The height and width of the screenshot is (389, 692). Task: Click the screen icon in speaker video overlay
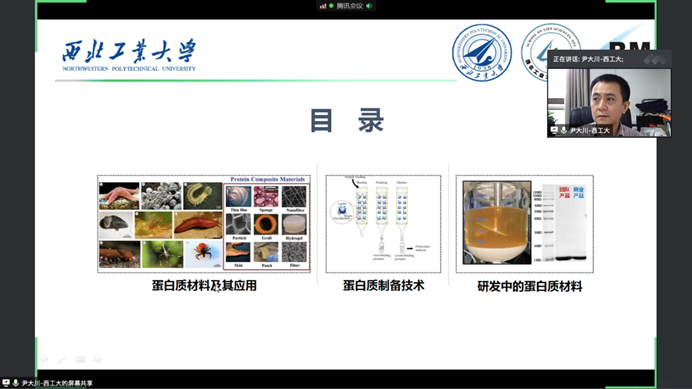click(554, 130)
